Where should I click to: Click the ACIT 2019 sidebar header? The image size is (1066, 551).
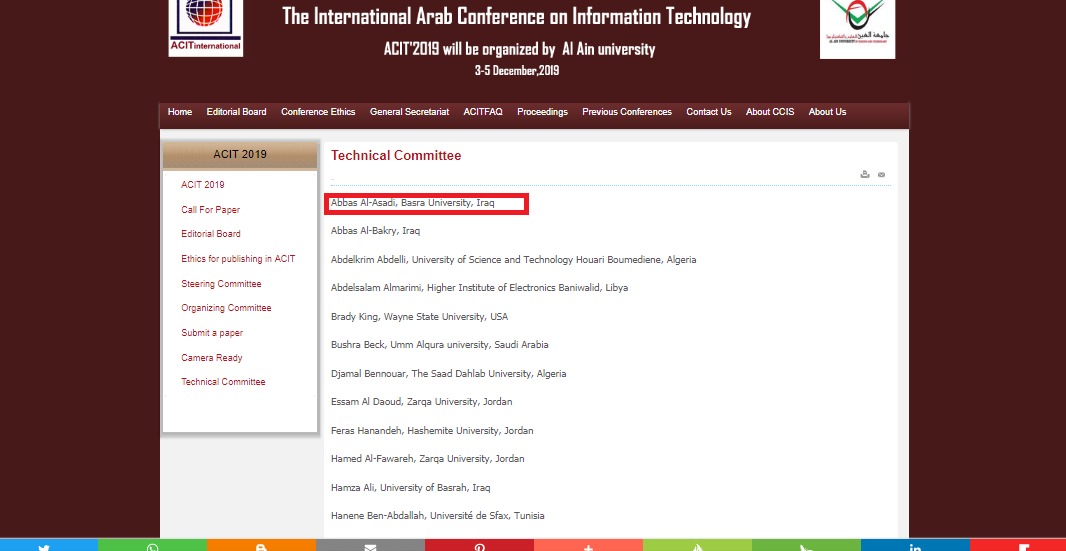coord(240,154)
